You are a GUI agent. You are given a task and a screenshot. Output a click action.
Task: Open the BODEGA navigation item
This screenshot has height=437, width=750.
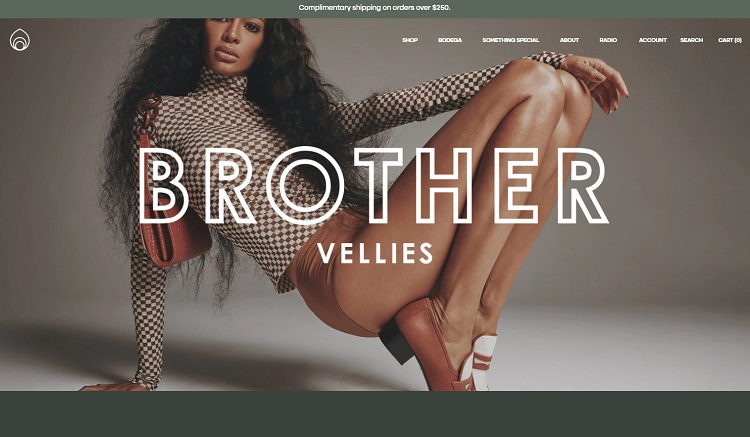pyautogui.click(x=450, y=40)
